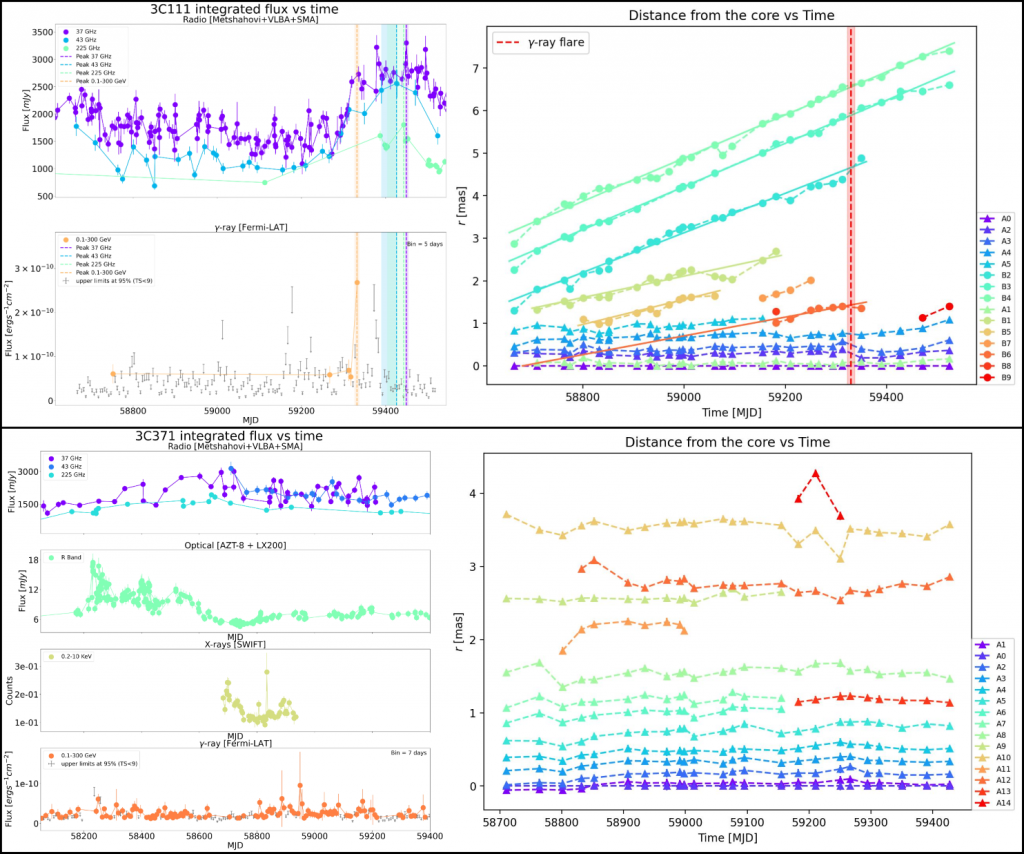Screen dimensions: 1024x854
Task: Click the '3C371 integrated flux vs time' title
Action: [236, 436]
